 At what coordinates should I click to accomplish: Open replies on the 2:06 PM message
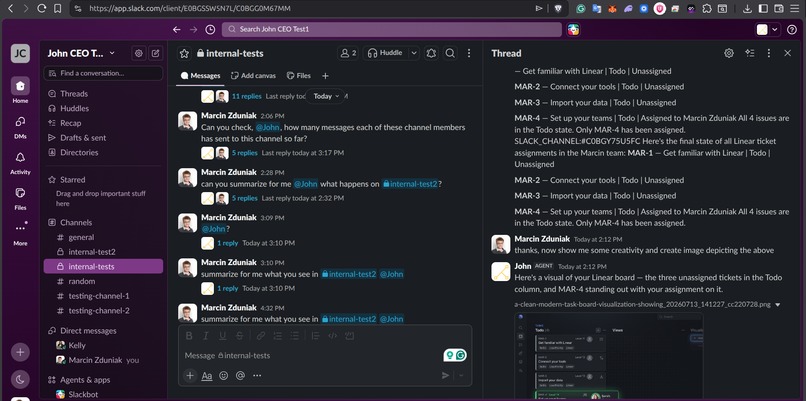click(245, 153)
